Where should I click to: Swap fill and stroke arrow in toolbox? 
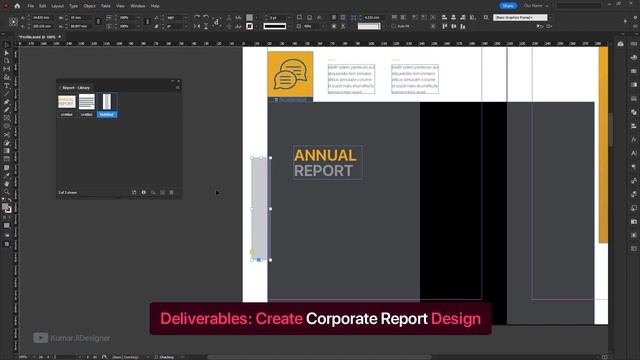[x=10, y=201]
